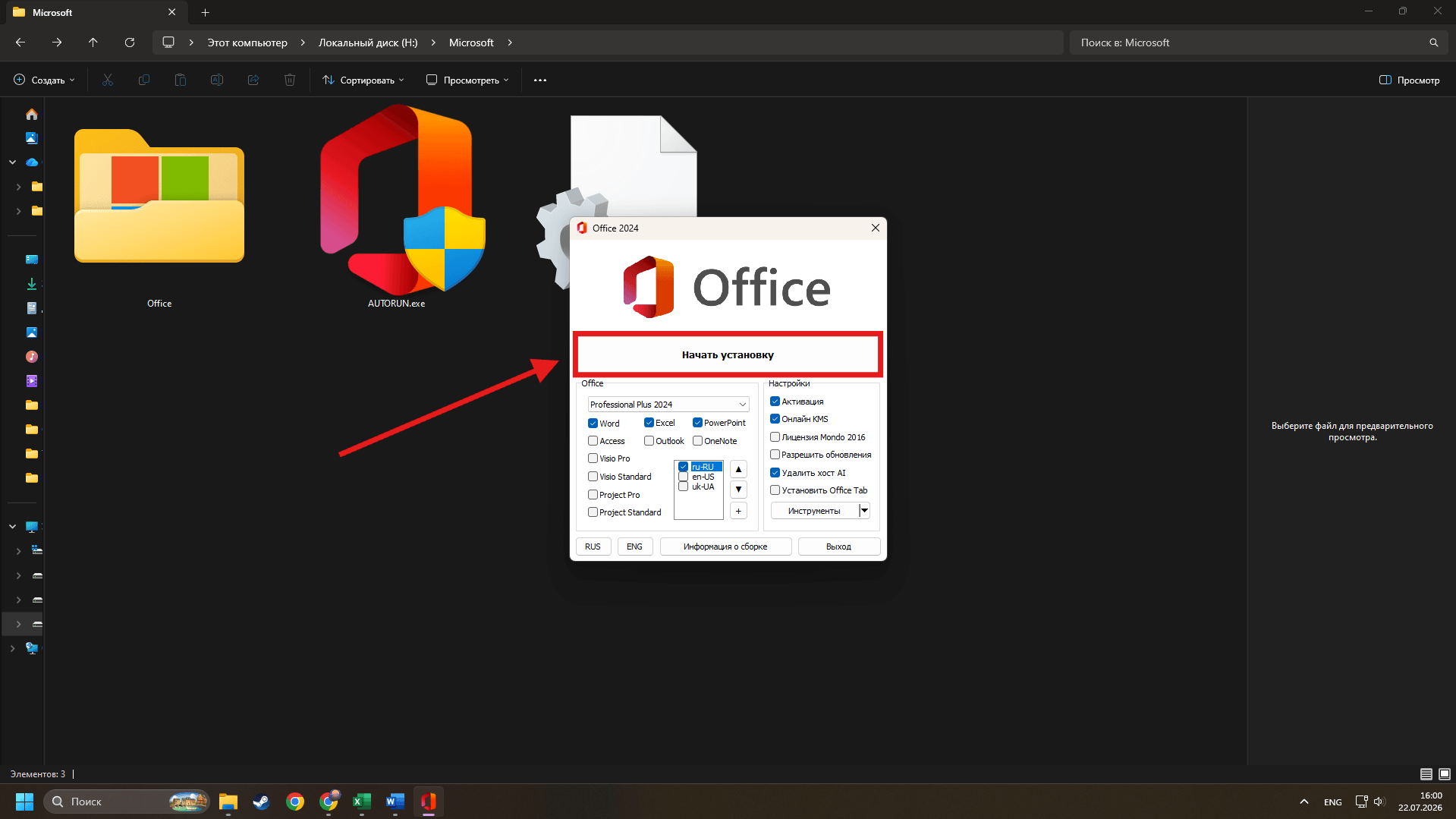Click the search magnifier in Explorer search box
Viewport: 1456px width, 819px height.
[x=1434, y=43]
